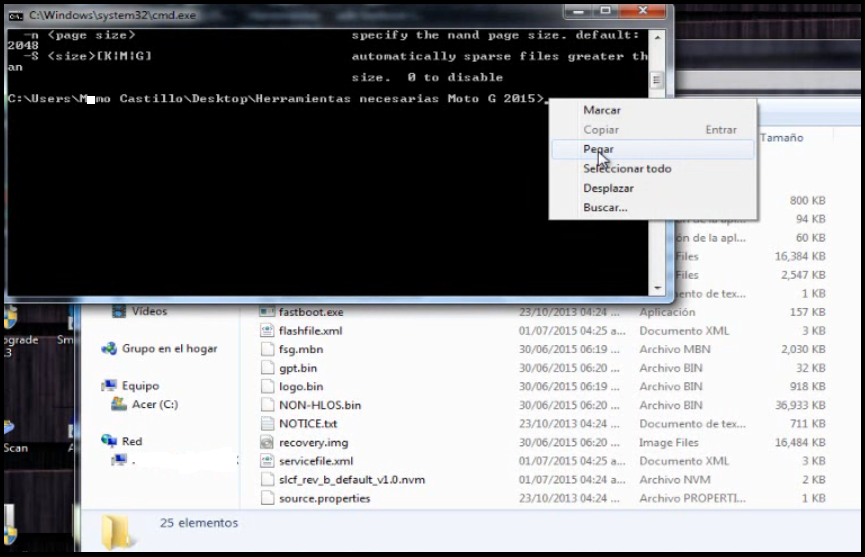Image resolution: width=865 pixels, height=557 pixels.
Task: Select Grupo en el hogar in sidebar
Action: point(169,349)
